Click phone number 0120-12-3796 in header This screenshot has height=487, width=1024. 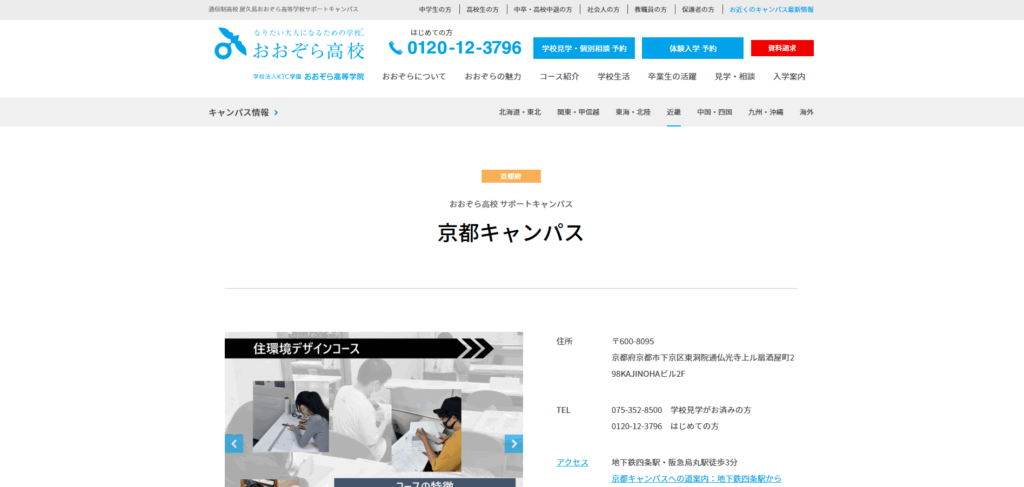464,48
